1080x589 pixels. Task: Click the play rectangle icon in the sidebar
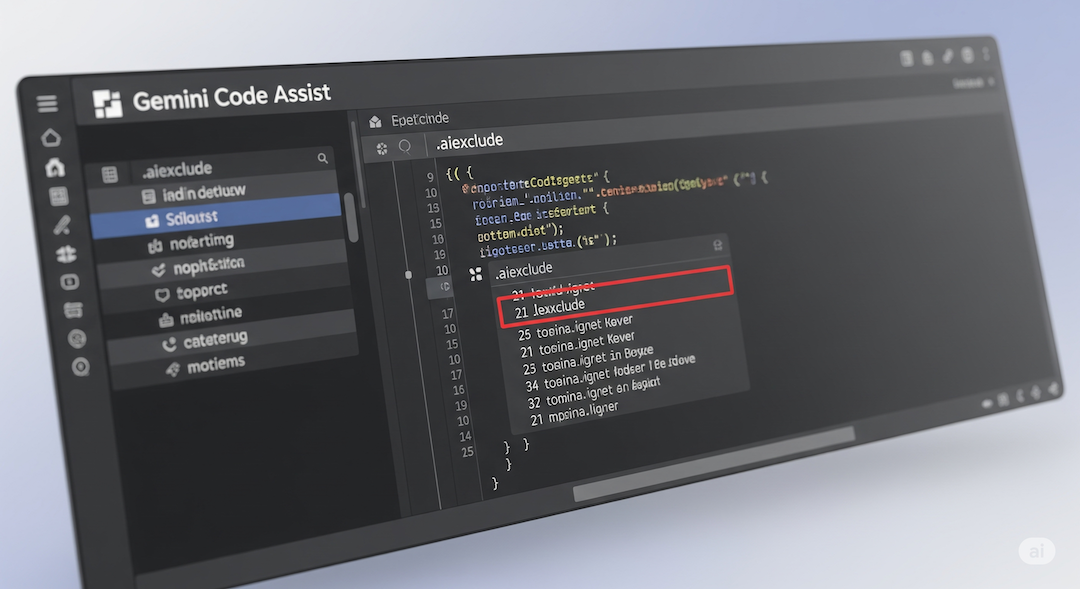tap(70, 282)
